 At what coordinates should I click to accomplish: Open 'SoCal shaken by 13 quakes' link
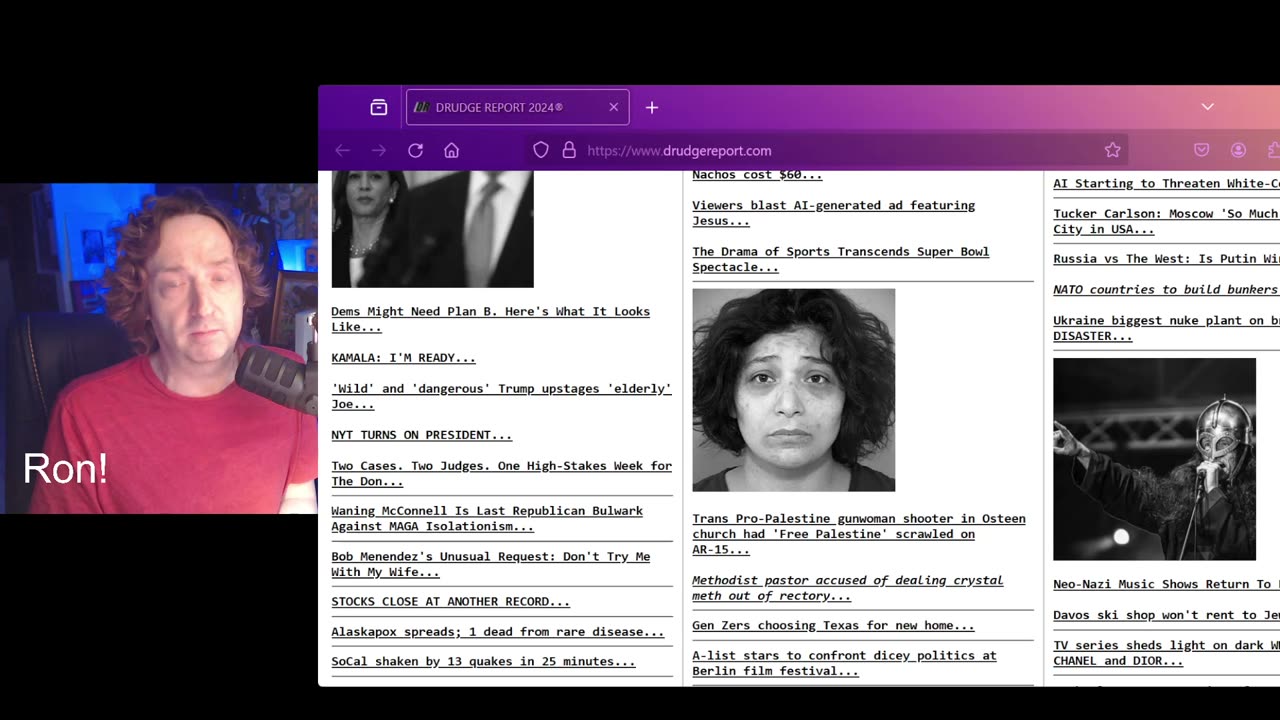484,661
